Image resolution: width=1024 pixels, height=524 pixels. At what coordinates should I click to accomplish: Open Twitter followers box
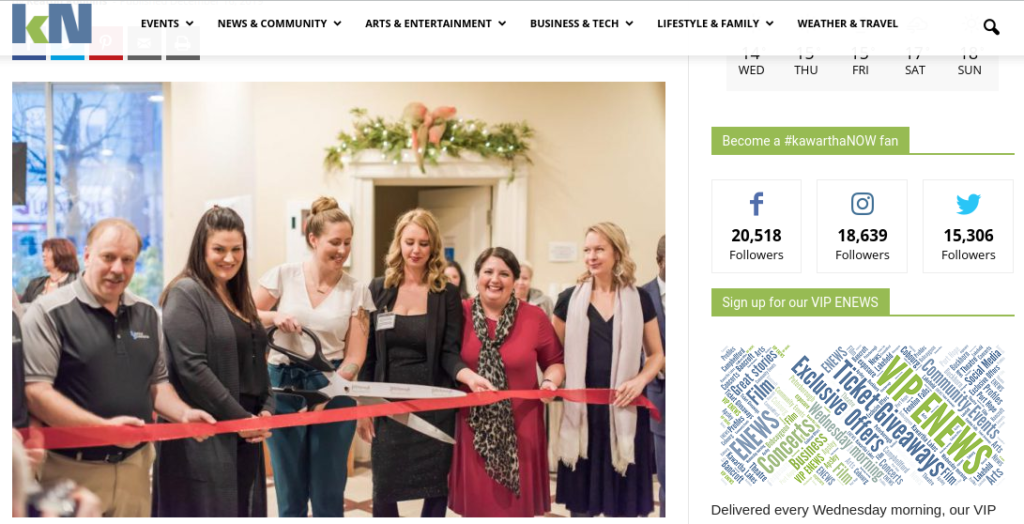(968, 226)
